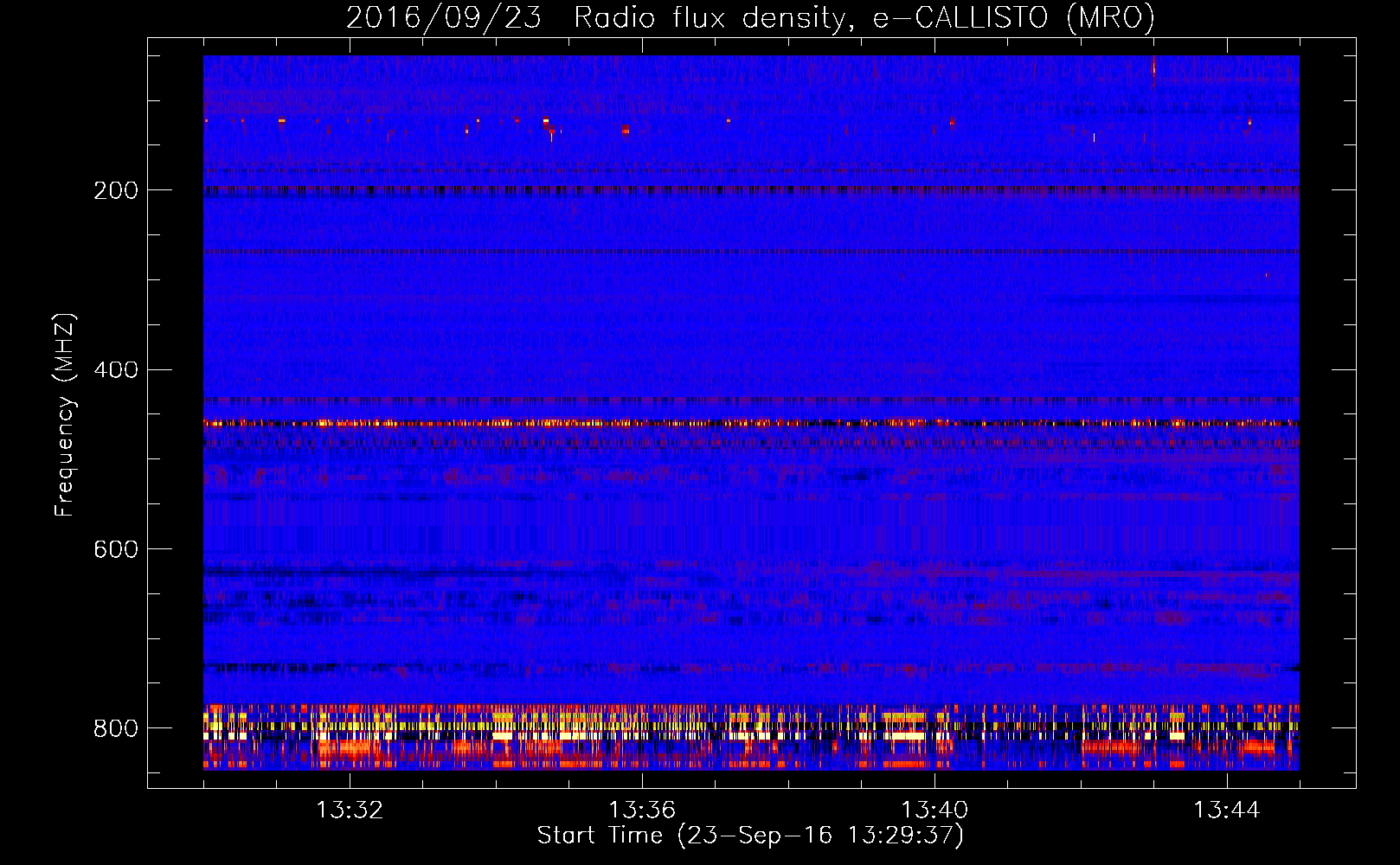Click the 13:44 time axis label

1227,811
